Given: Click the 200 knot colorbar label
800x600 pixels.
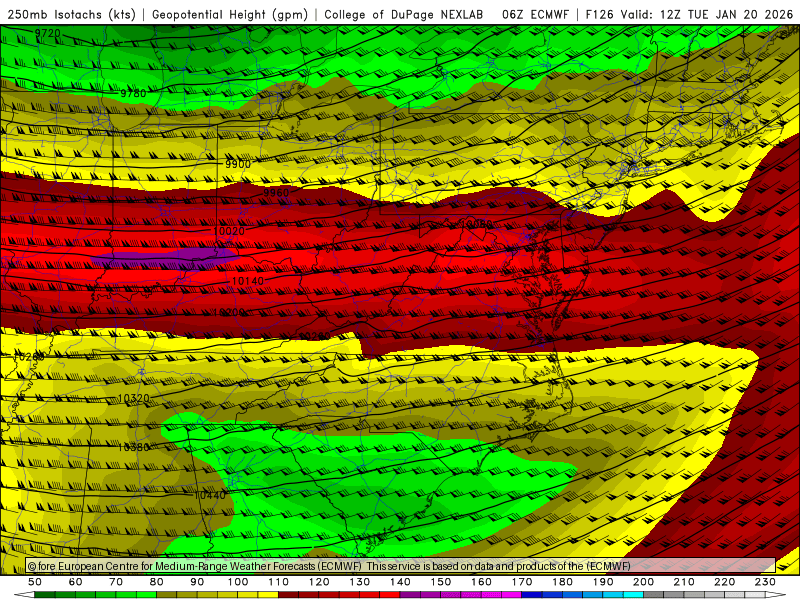Looking at the screenshot, I should [644, 582].
